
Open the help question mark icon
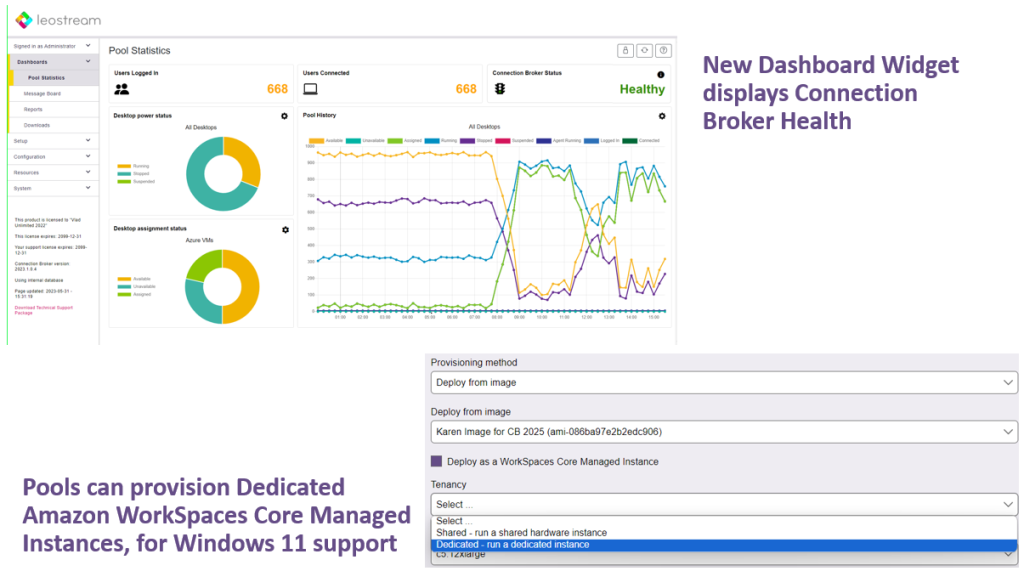663,50
